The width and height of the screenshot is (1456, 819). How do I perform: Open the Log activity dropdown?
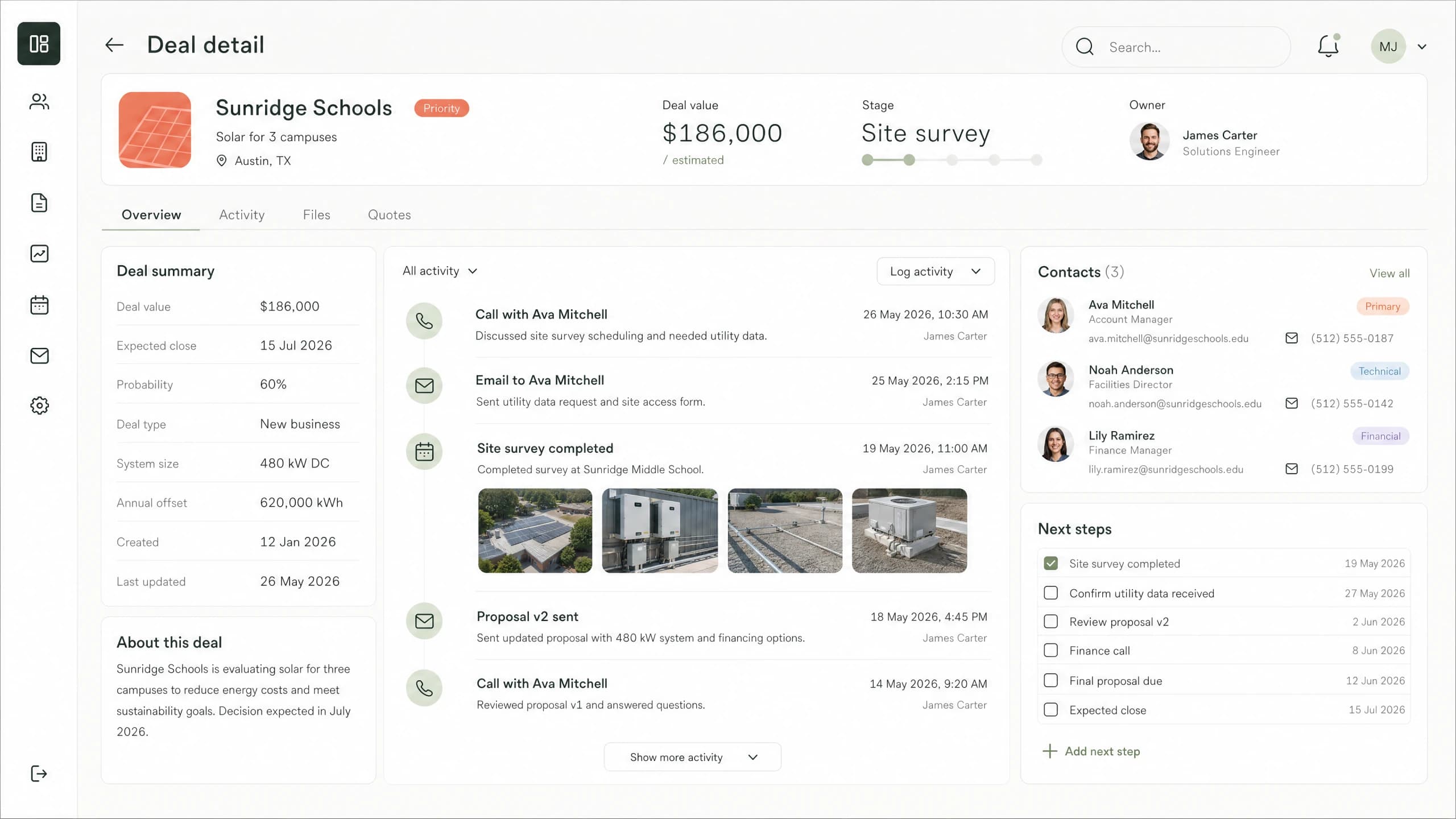point(936,271)
